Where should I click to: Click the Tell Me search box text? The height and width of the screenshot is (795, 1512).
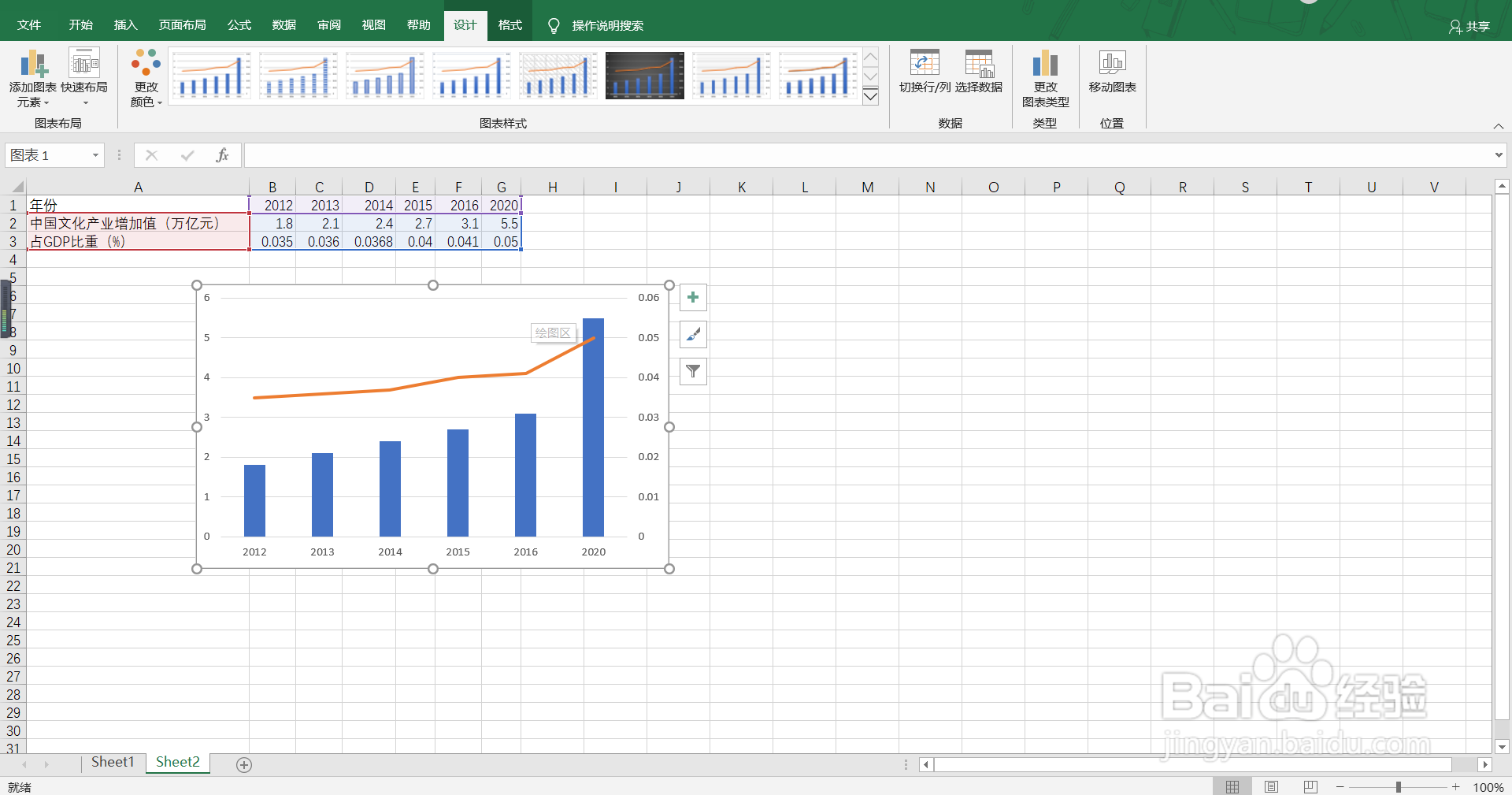coord(607,26)
